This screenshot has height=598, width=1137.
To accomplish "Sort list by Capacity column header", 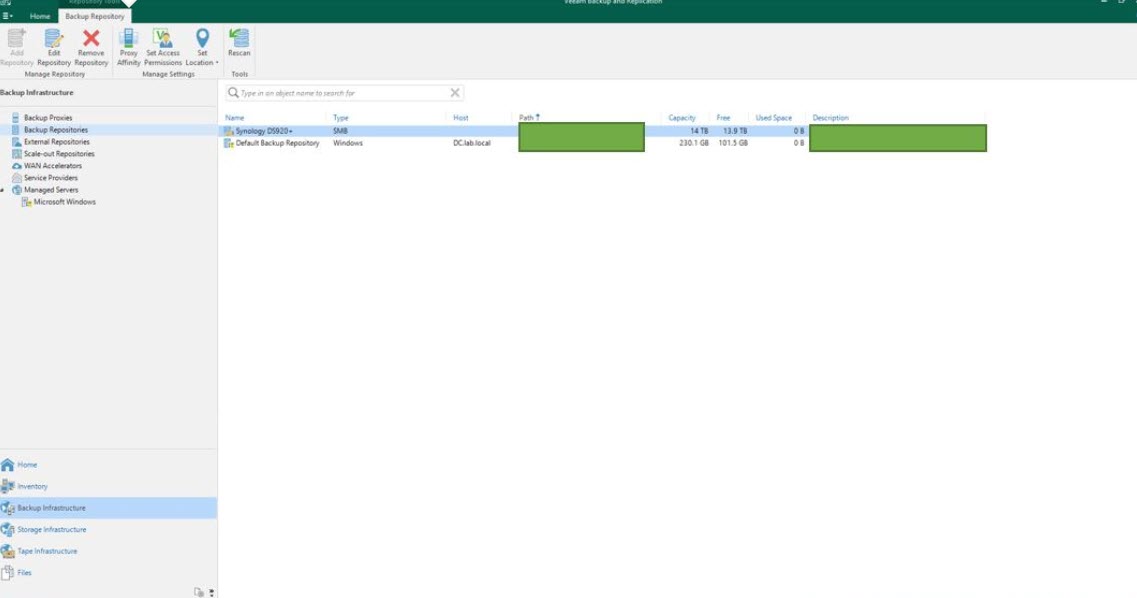I will 682,118.
